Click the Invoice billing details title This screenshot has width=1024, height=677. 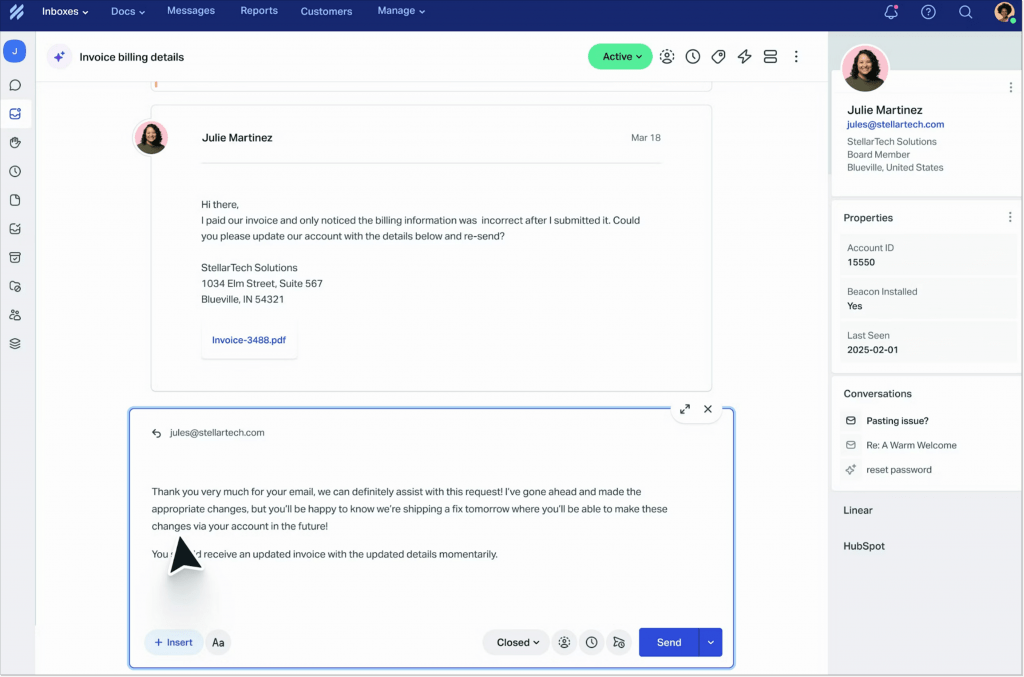131,57
